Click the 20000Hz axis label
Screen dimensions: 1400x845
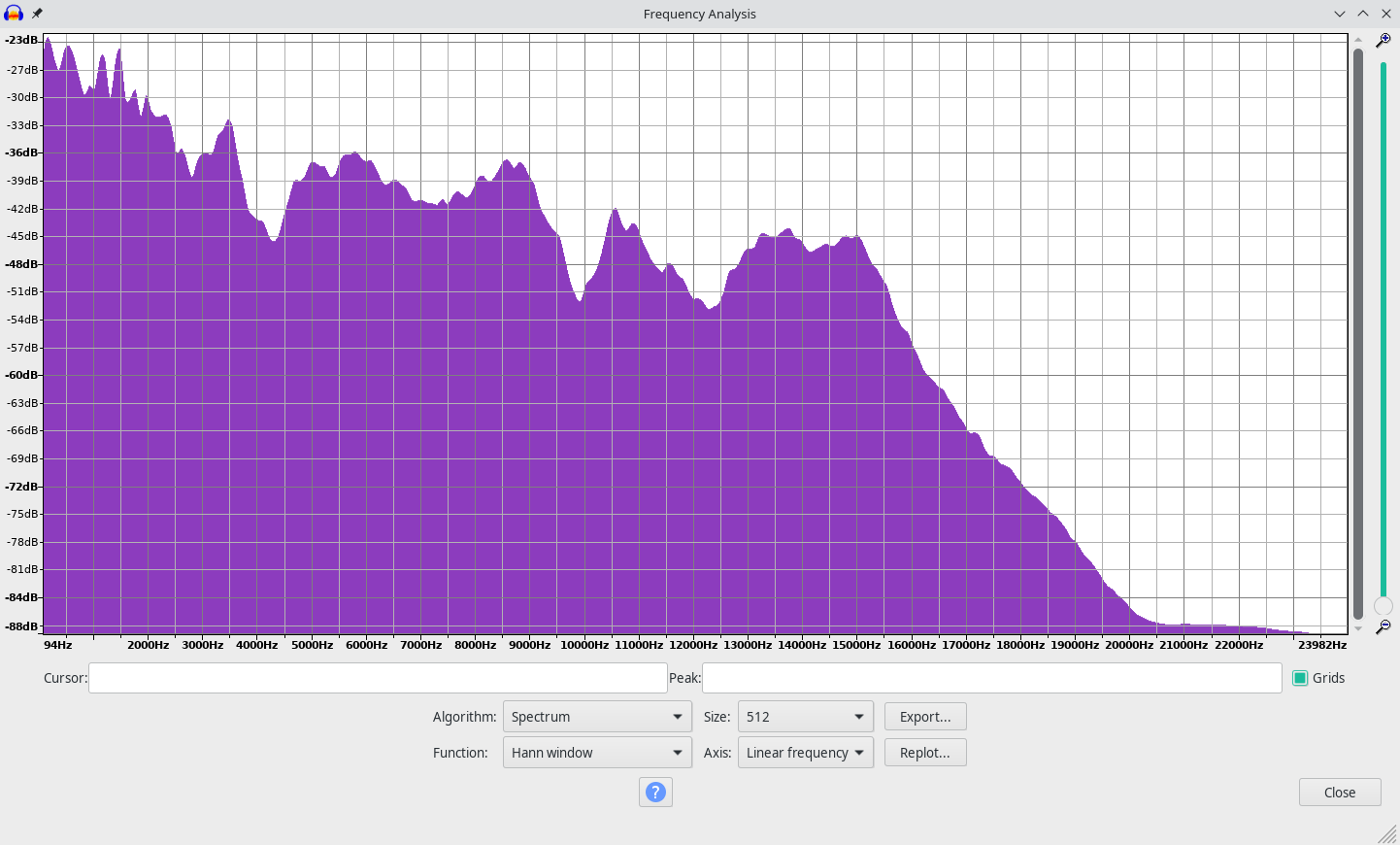click(1129, 645)
